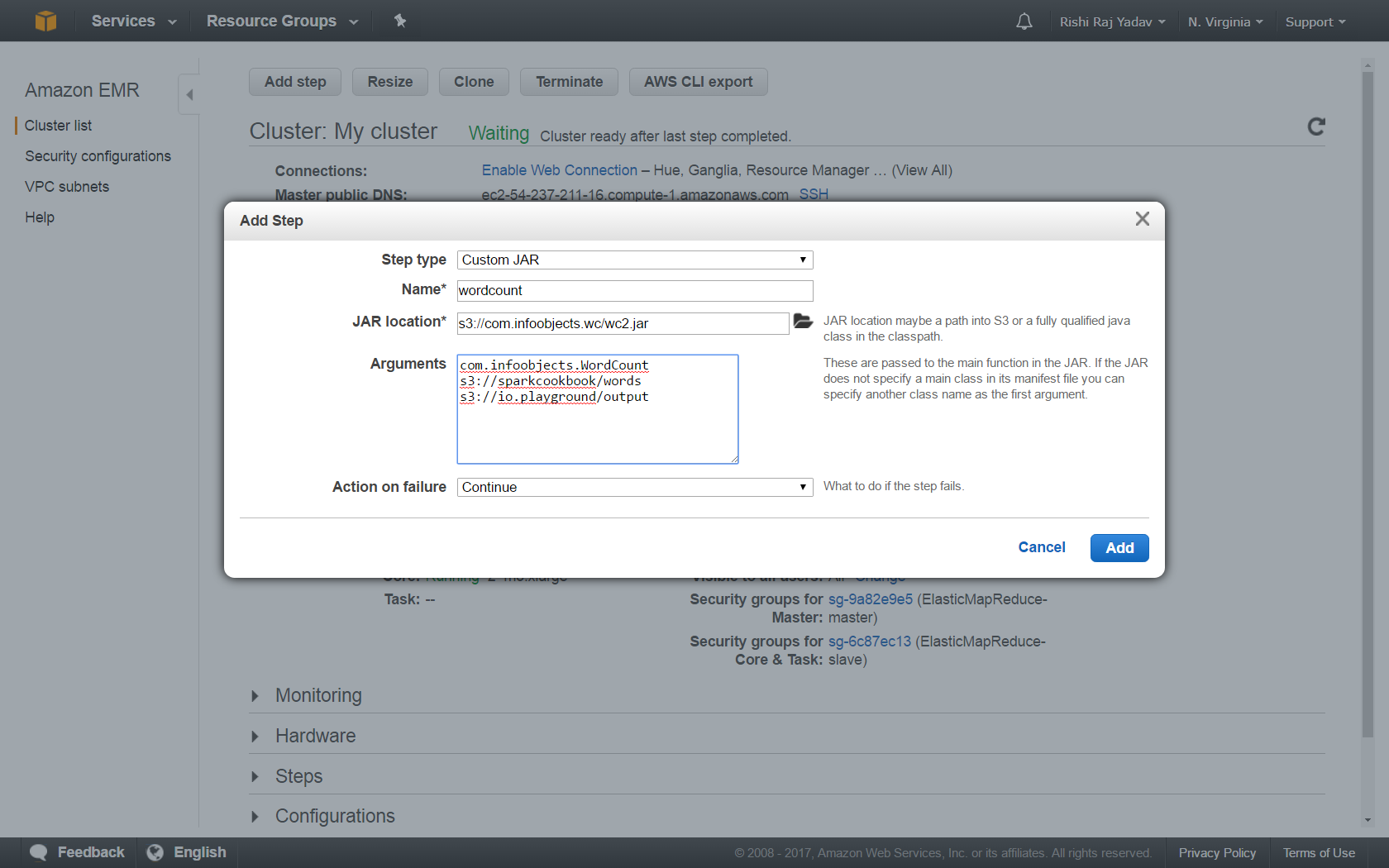Click the English language globe icon
The image size is (1389, 868).
pyautogui.click(x=155, y=852)
